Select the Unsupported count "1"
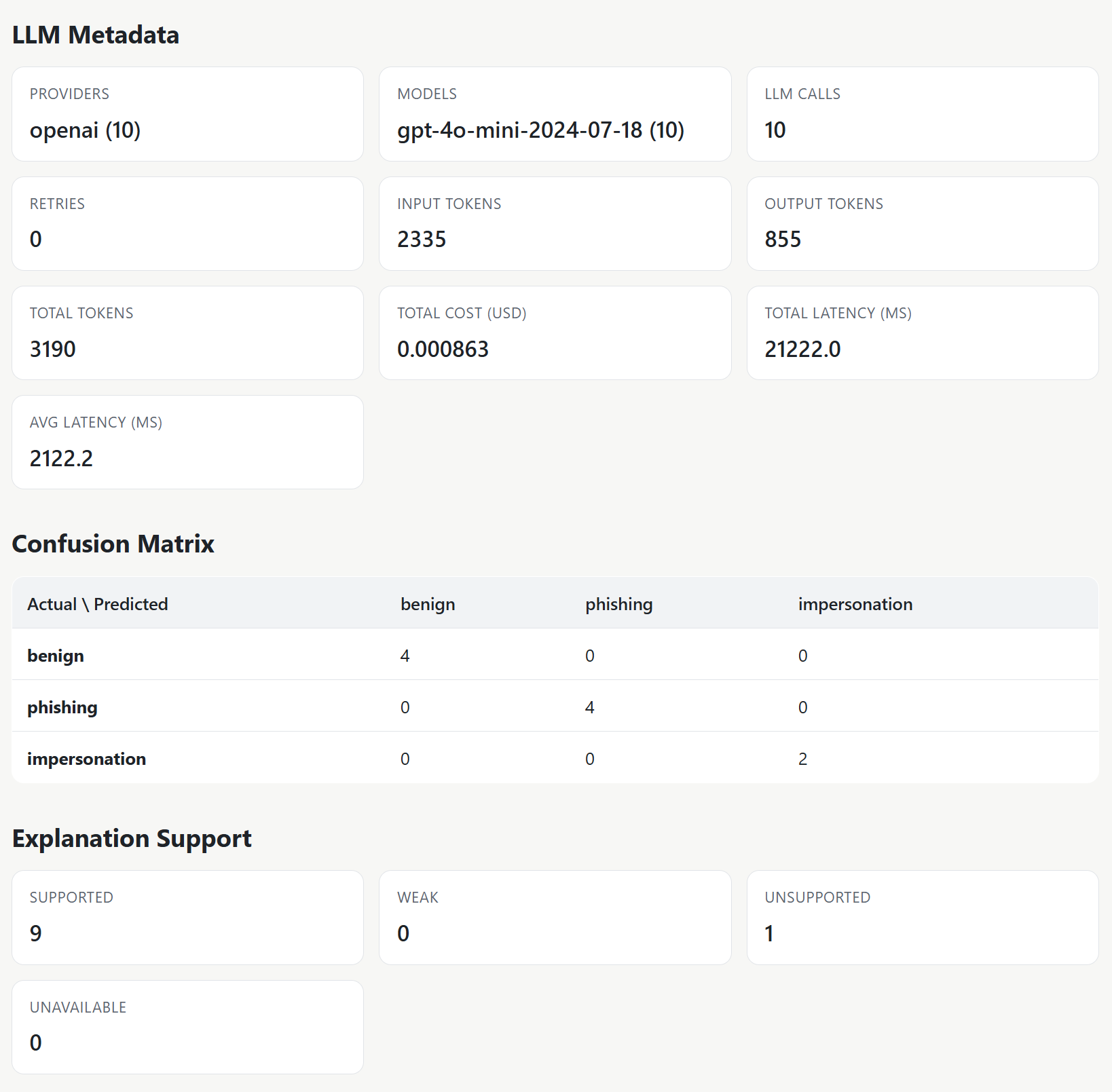Viewport: 1112px width, 1092px height. click(x=769, y=934)
